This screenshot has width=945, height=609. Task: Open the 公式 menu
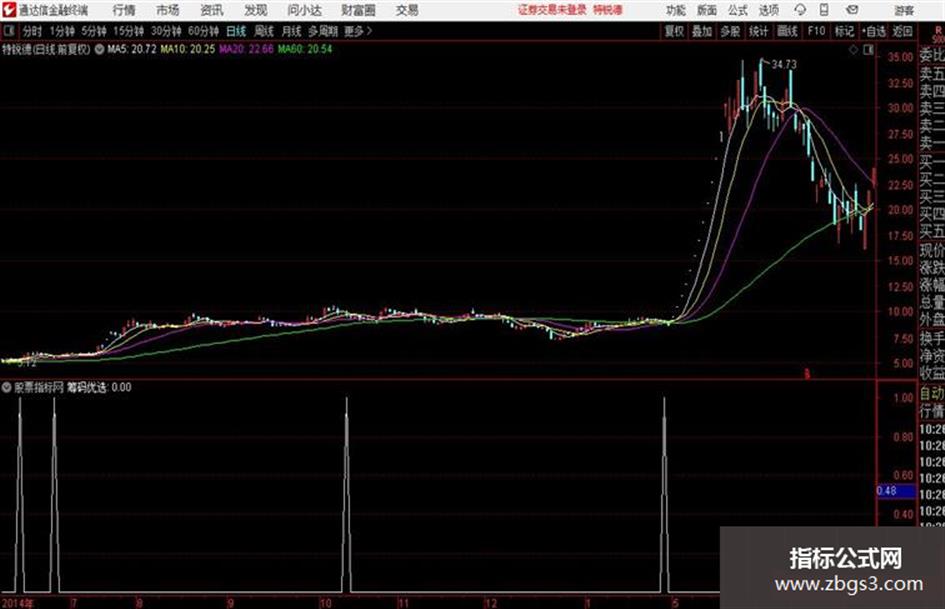coord(737,10)
